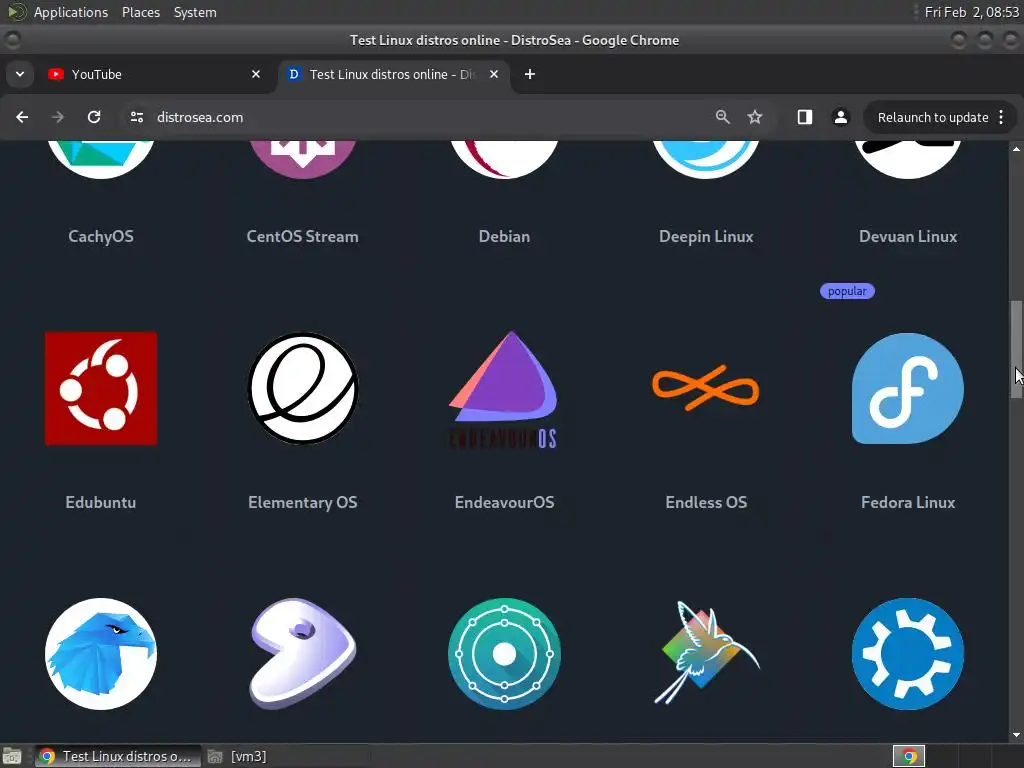Click the Debian swirl logo
This screenshot has height=768, width=1024.
pyautogui.click(x=504, y=159)
